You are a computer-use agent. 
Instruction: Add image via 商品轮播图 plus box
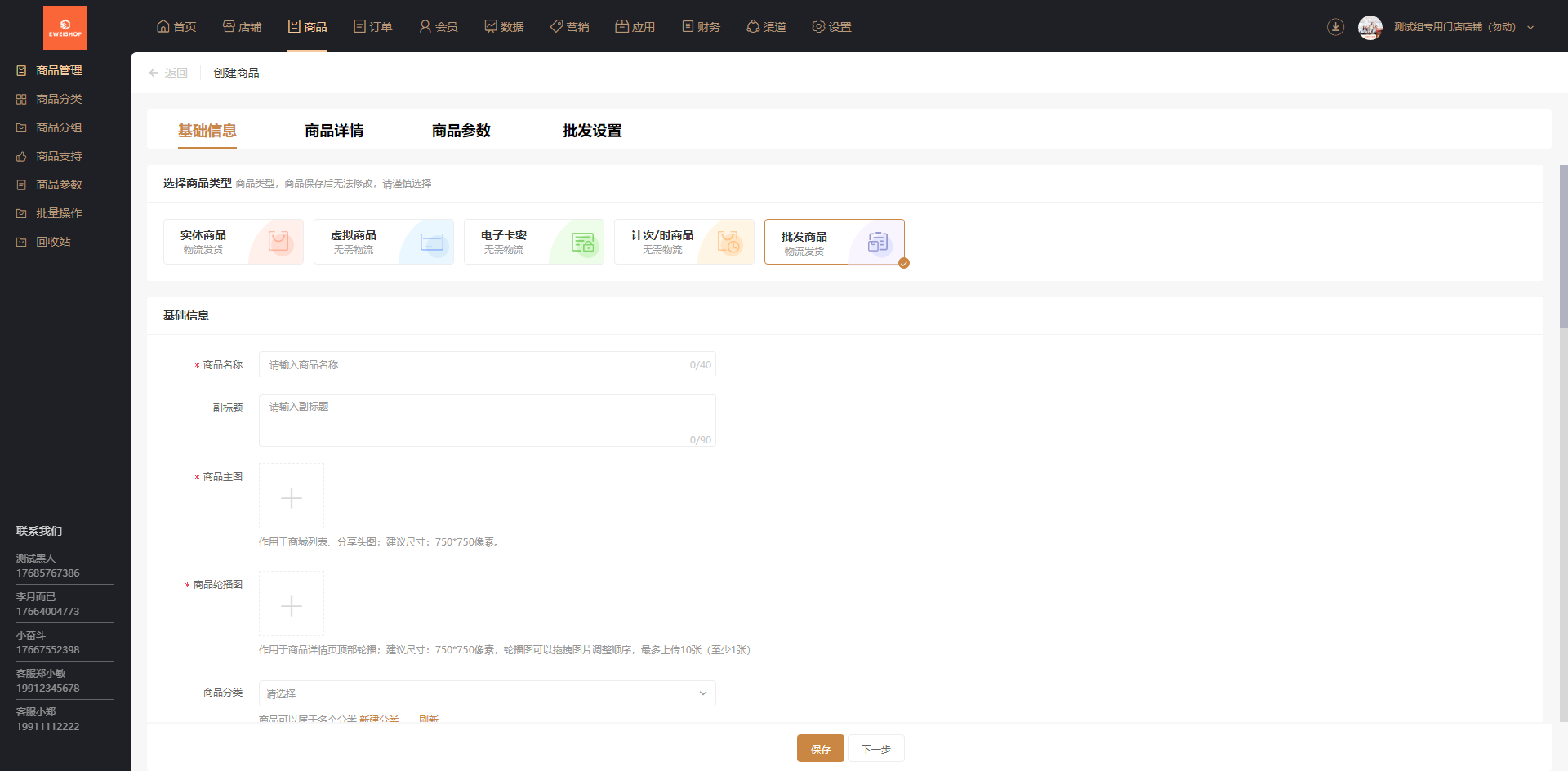coord(292,604)
